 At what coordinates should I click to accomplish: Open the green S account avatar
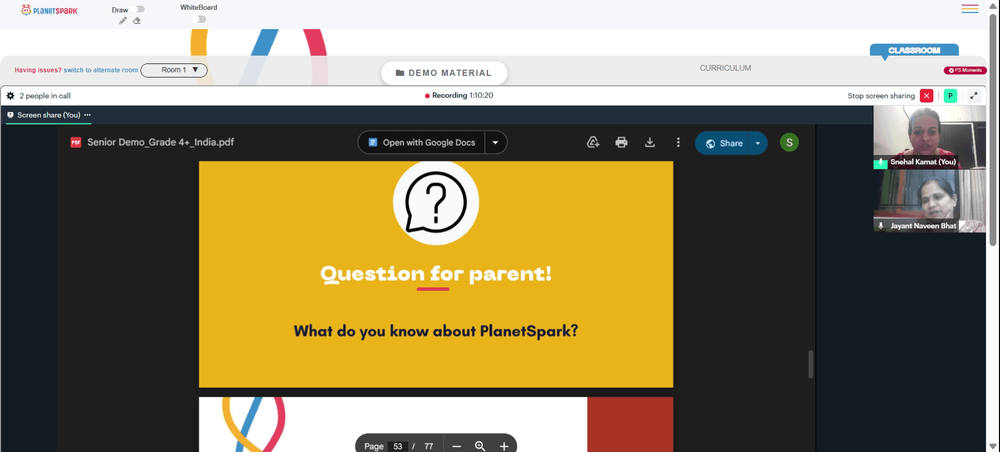click(x=789, y=142)
